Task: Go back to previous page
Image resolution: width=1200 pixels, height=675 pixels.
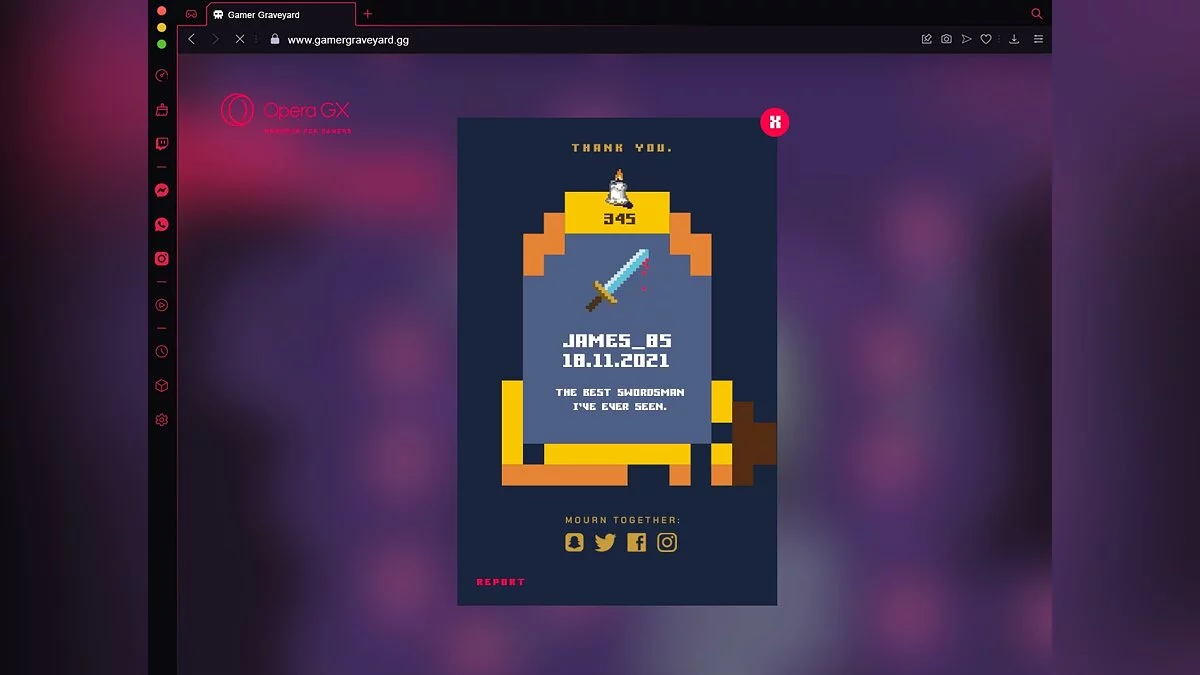Action: pyautogui.click(x=192, y=39)
